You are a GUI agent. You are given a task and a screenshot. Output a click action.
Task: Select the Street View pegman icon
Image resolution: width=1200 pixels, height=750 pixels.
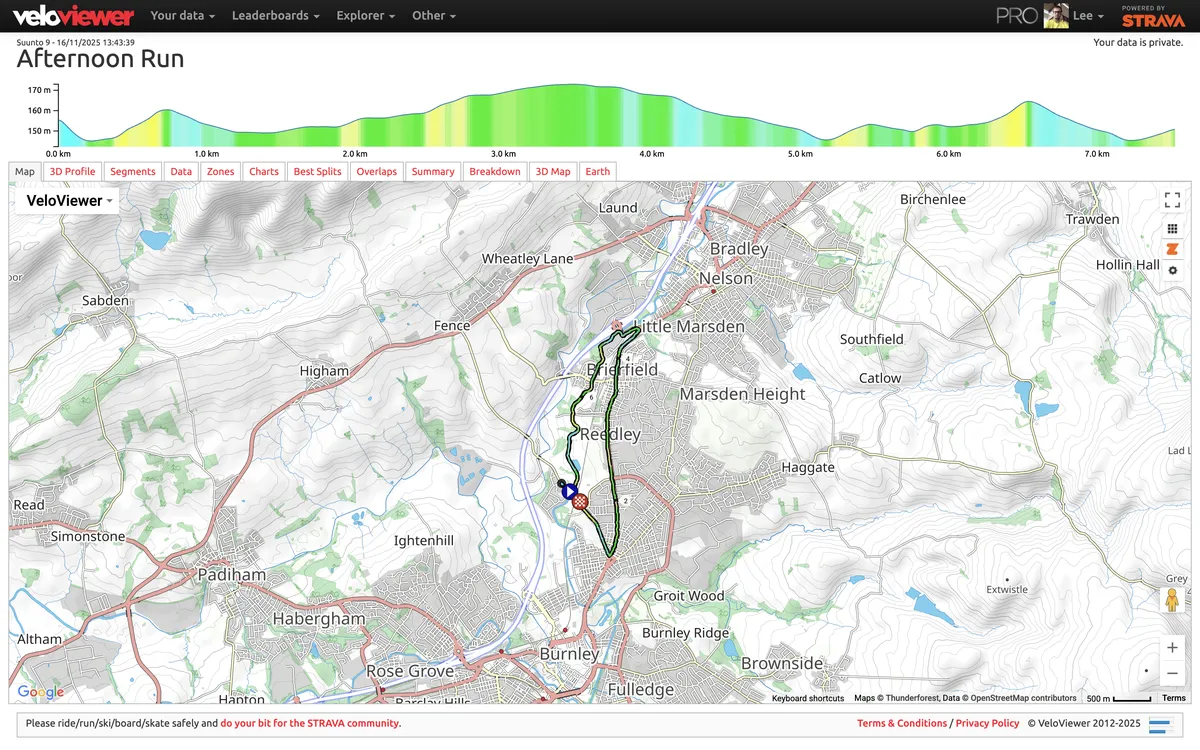click(1171, 600)
